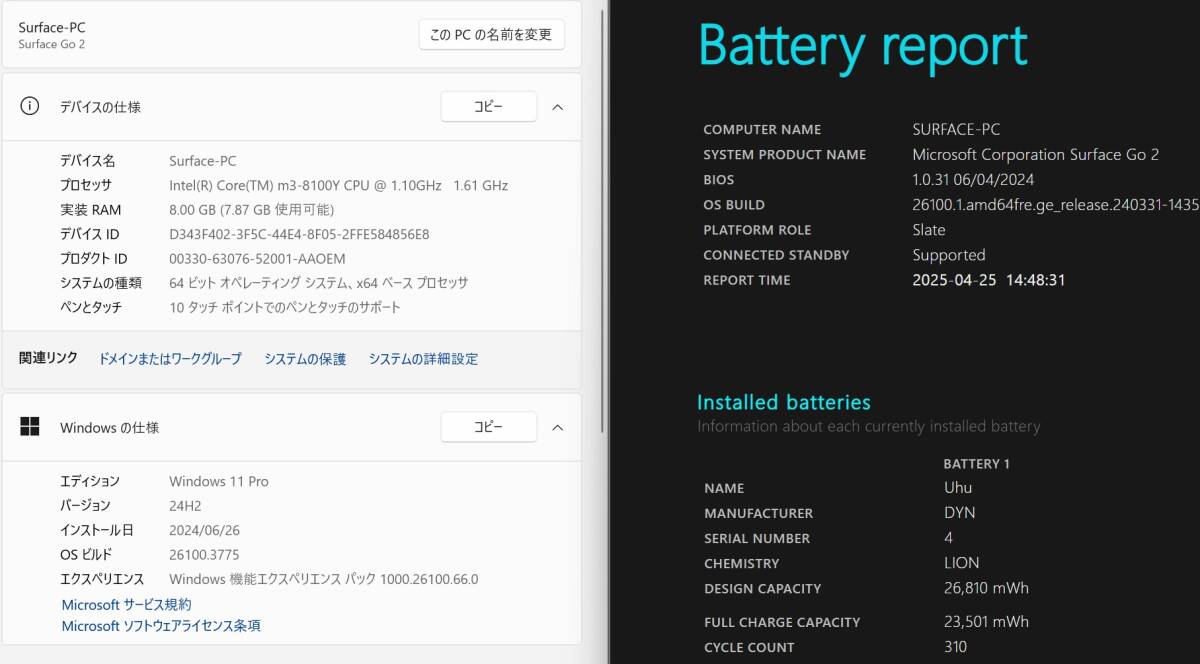
Task: Select the BIOS value 1.0.31 06/04/2024
Action: 973,179
